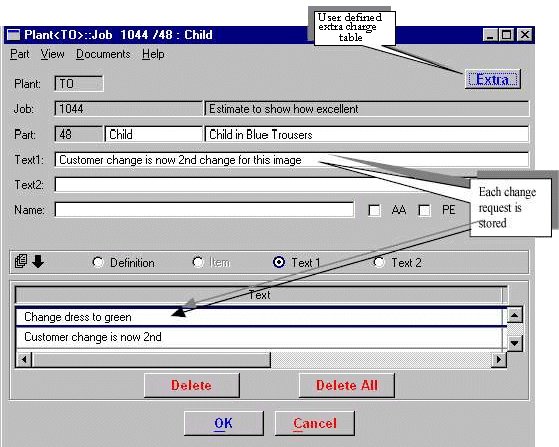Select the row Customer change is now 2nd

click(x=261, y=337)
